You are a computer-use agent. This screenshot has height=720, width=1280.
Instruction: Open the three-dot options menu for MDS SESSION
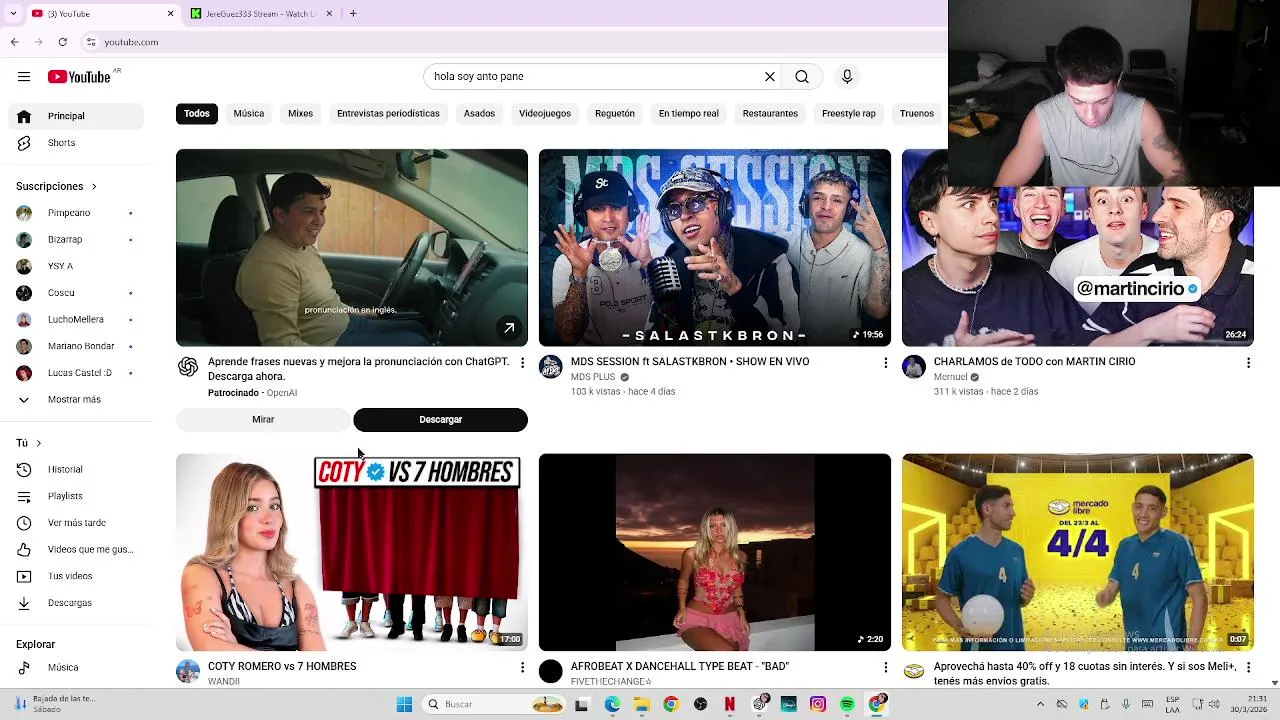[x=885, y=363]
